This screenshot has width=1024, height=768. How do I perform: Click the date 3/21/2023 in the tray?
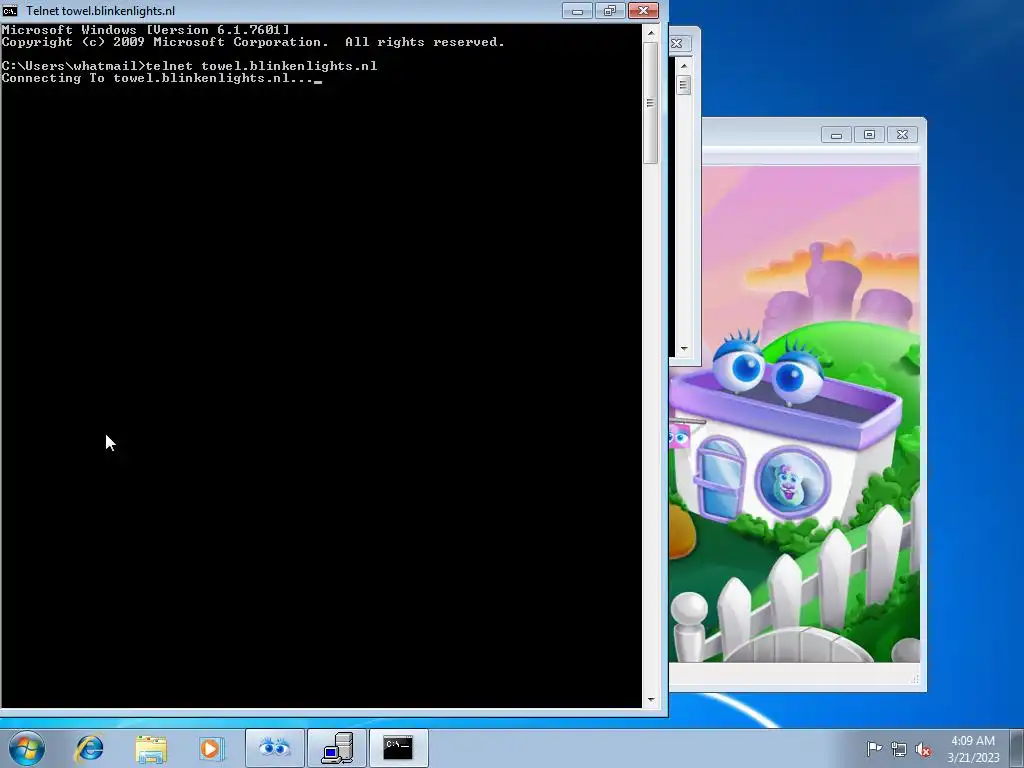(x=974, y=758)
